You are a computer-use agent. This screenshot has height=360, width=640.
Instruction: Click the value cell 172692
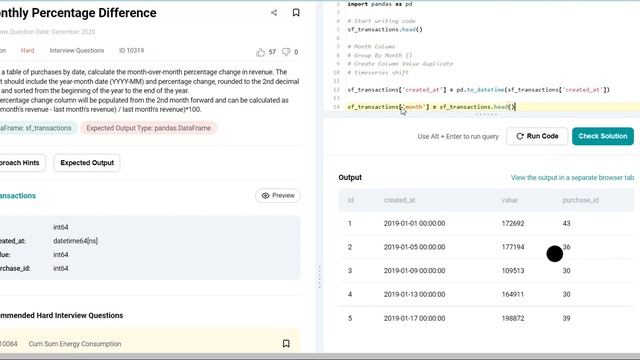coord(513,223)
